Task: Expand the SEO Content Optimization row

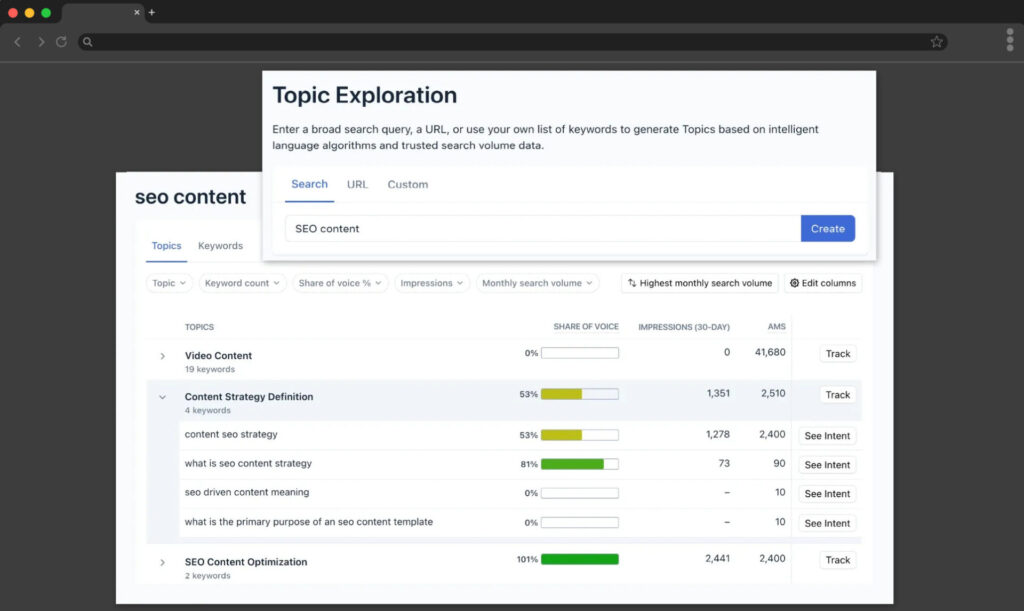Action: (163, 563)
